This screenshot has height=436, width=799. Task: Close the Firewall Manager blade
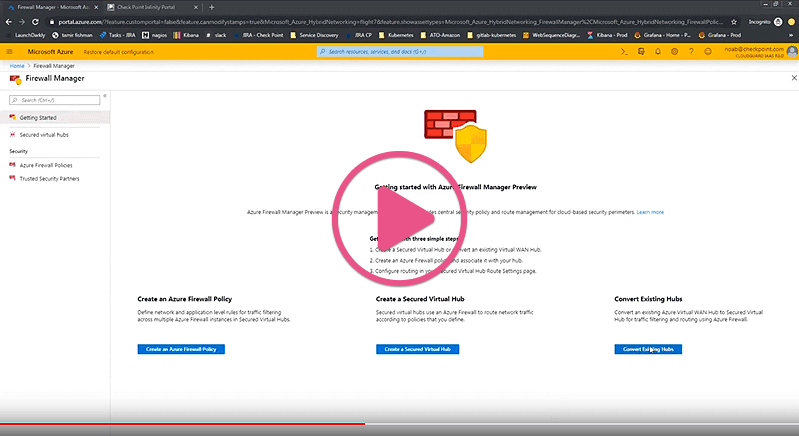(x=794, y=78)
